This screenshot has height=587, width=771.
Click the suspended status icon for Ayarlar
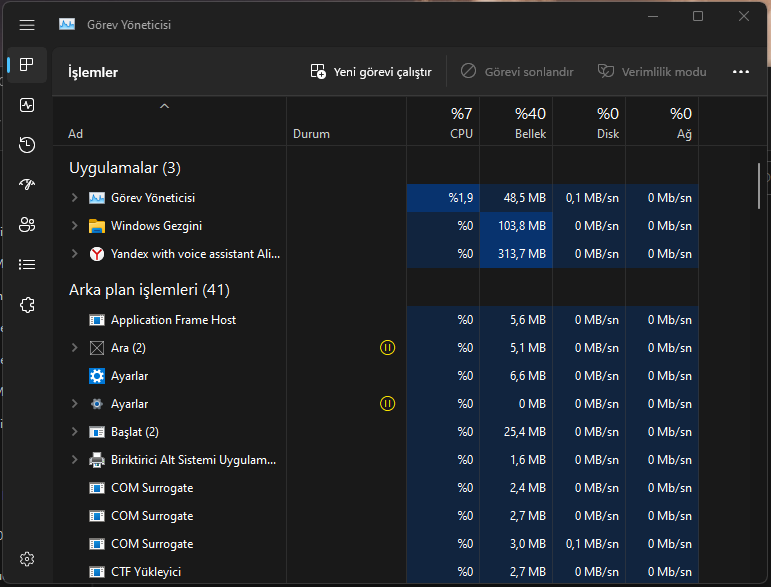click(x=387, y=404)
